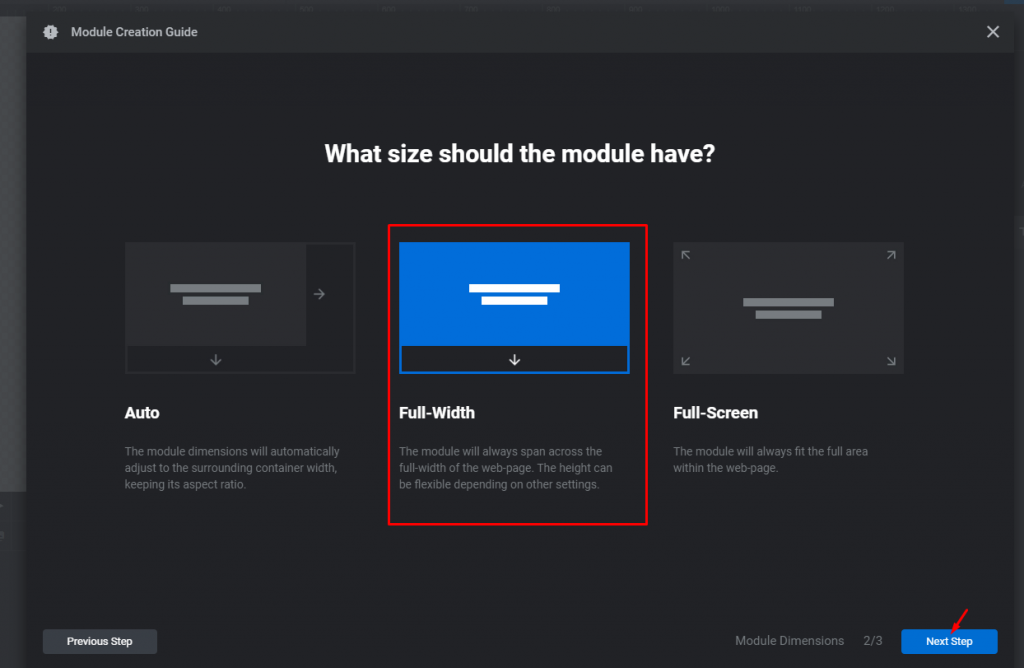Click the bottom-right expand arrow in the Full-Screen preview
This screenshot has width=1024, height=668.
pyautogui.click(x=891, y=361)
